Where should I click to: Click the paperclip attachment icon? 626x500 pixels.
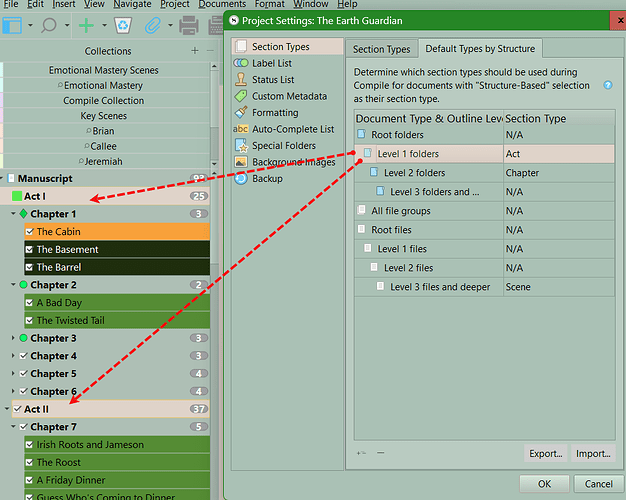153,25
